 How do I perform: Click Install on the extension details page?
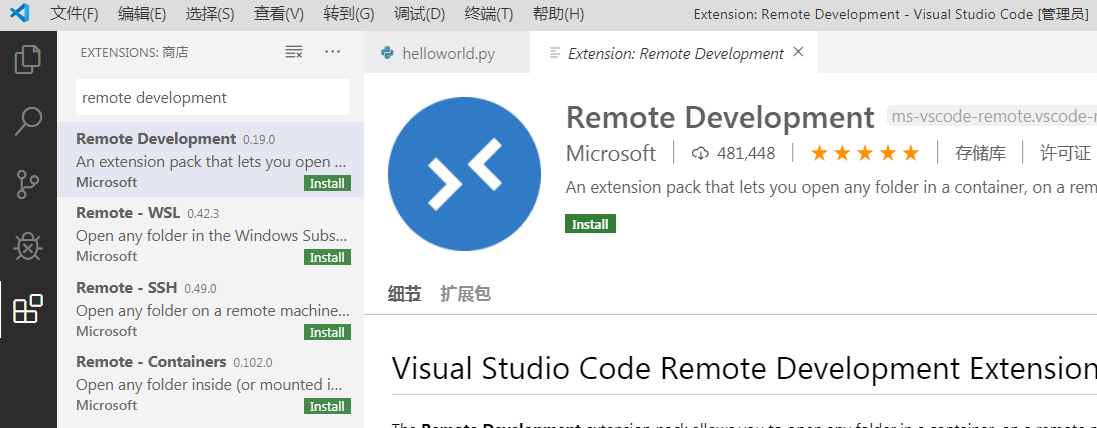pyautogui.click(x=590, y=224)
